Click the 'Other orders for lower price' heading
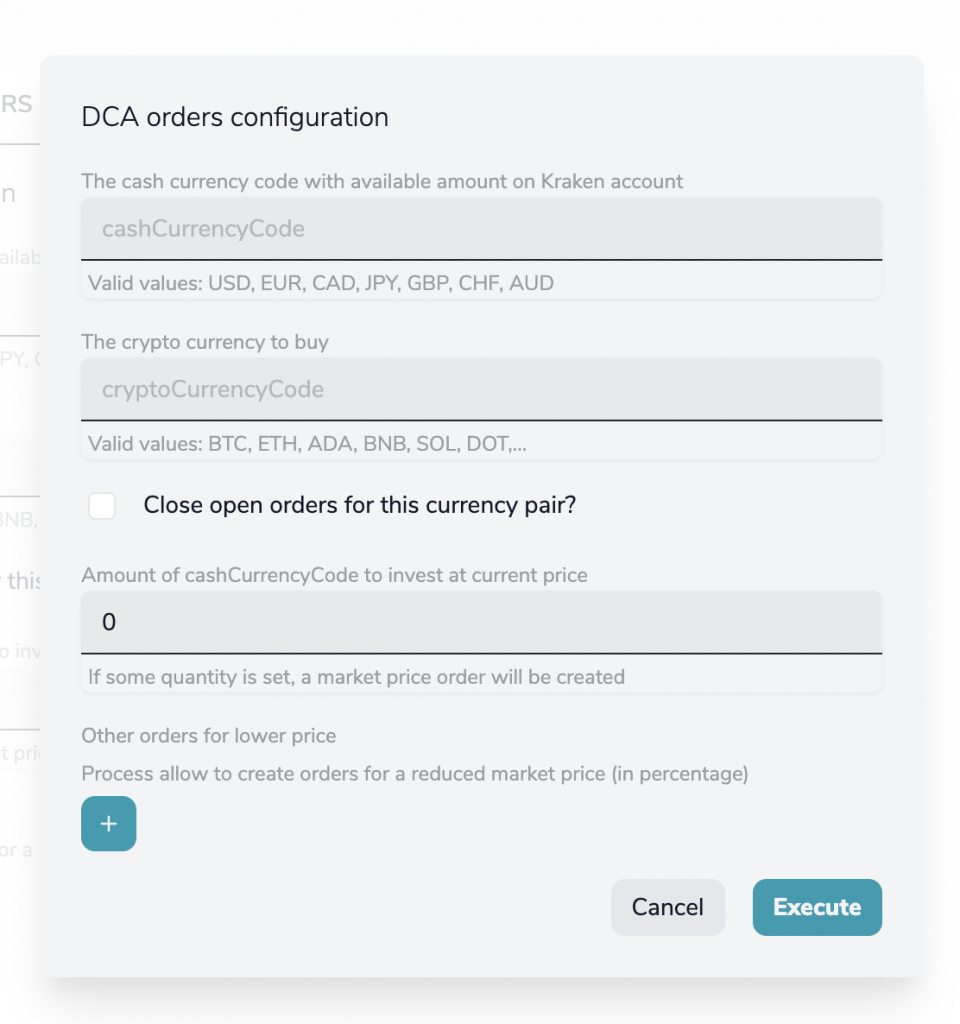 pyautogui.click(x=208, y=736)
